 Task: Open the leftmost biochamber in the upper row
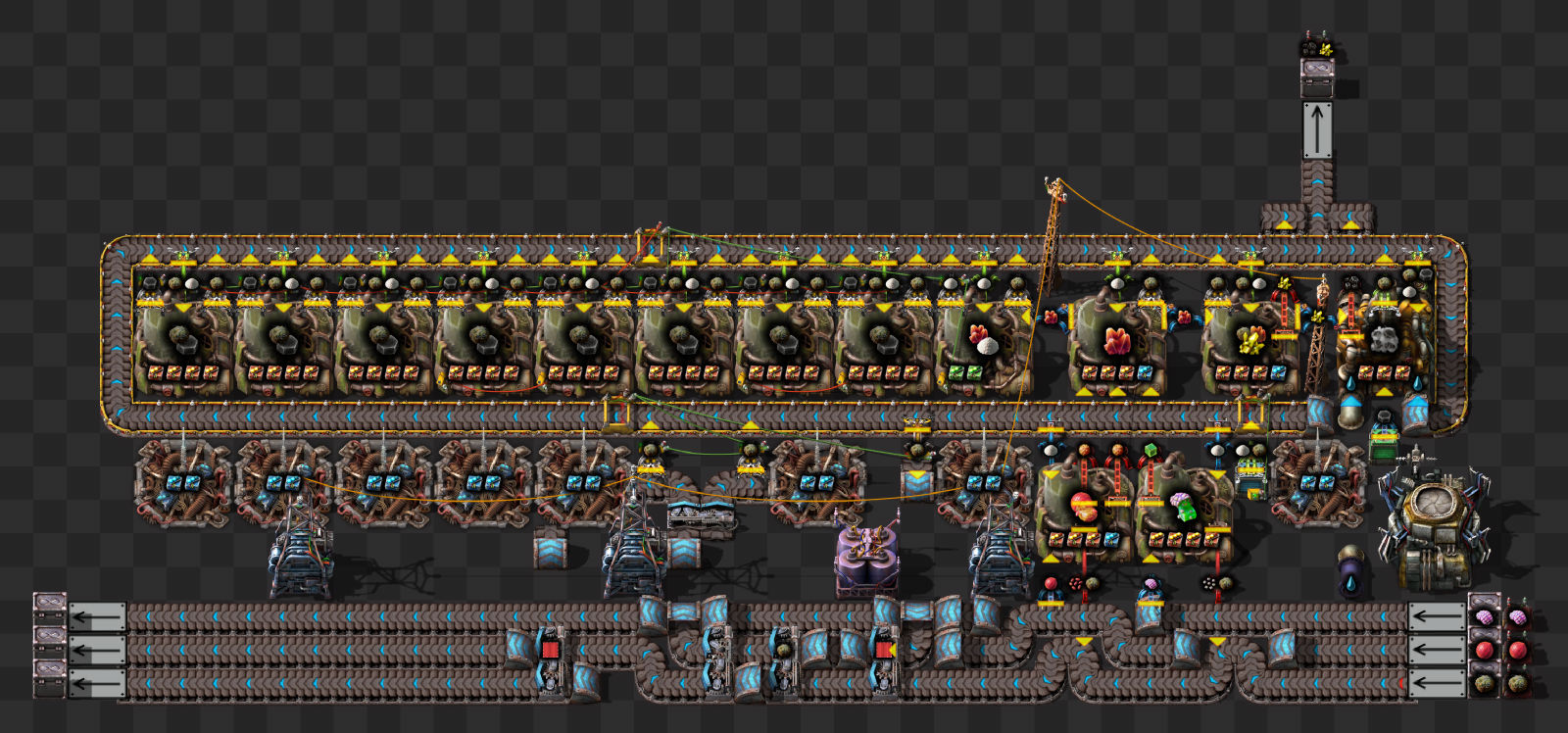(183, 344)
